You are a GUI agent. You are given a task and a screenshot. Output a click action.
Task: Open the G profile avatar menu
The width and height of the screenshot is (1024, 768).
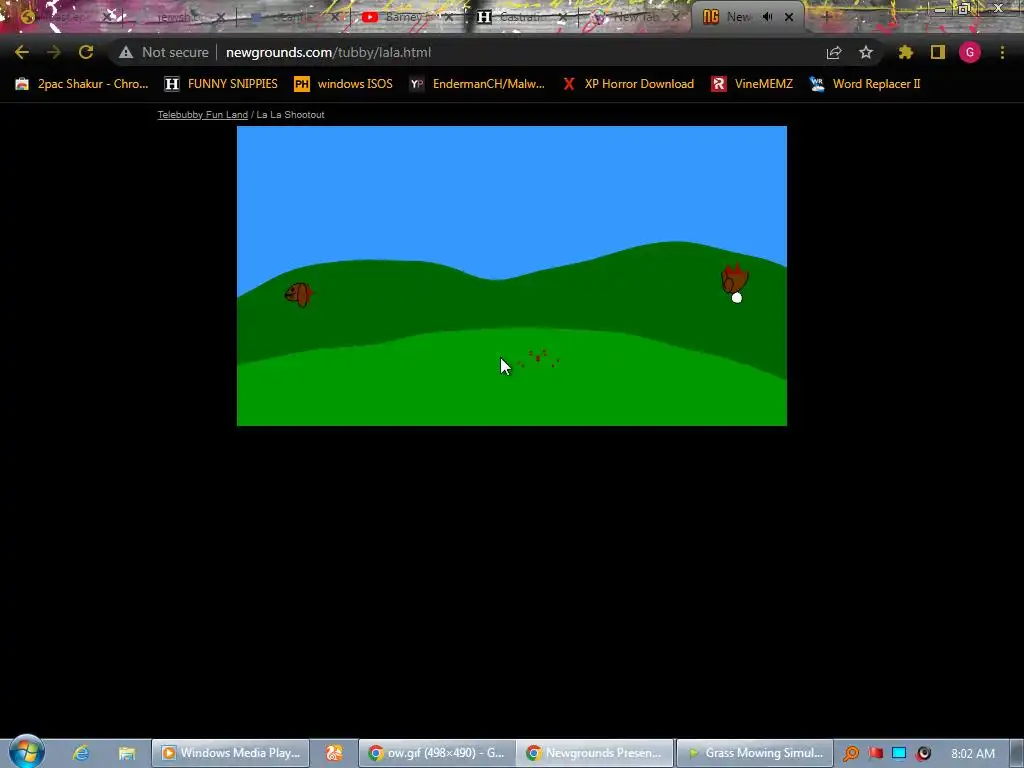pos(970,52)
